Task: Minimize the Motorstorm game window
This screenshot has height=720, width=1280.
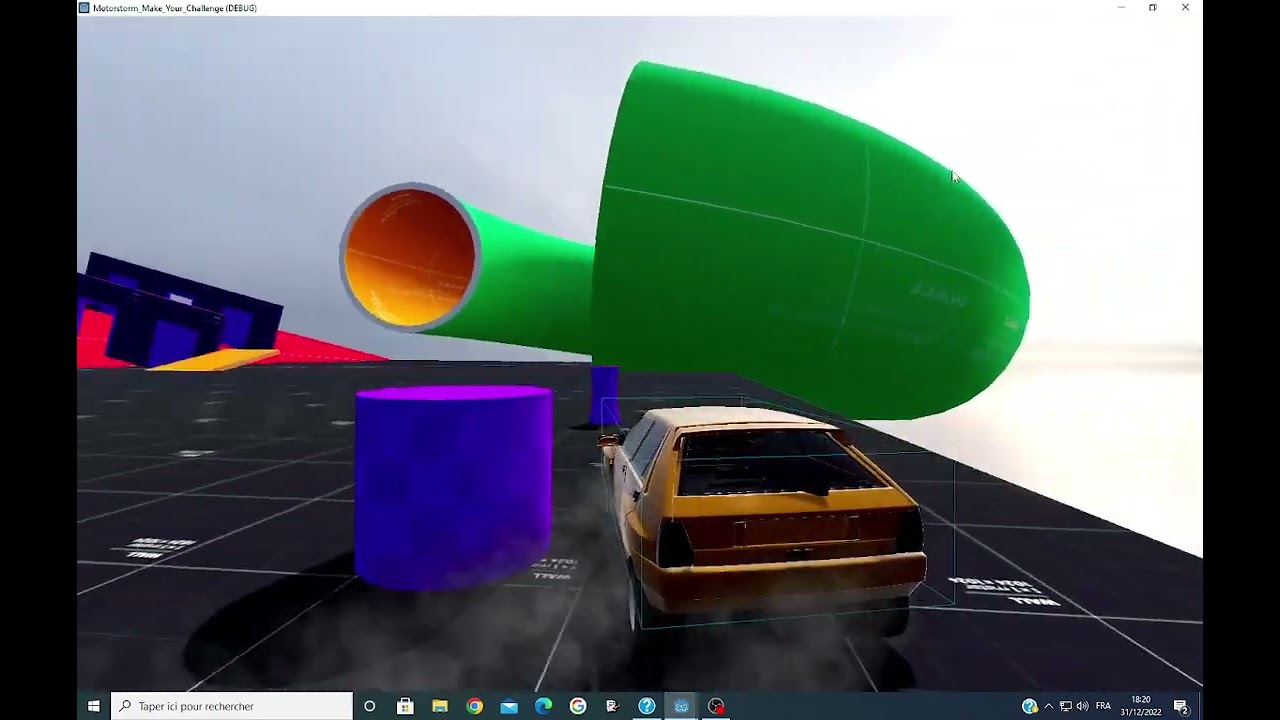Action: pyautogui.click(x=1121, y=8)
